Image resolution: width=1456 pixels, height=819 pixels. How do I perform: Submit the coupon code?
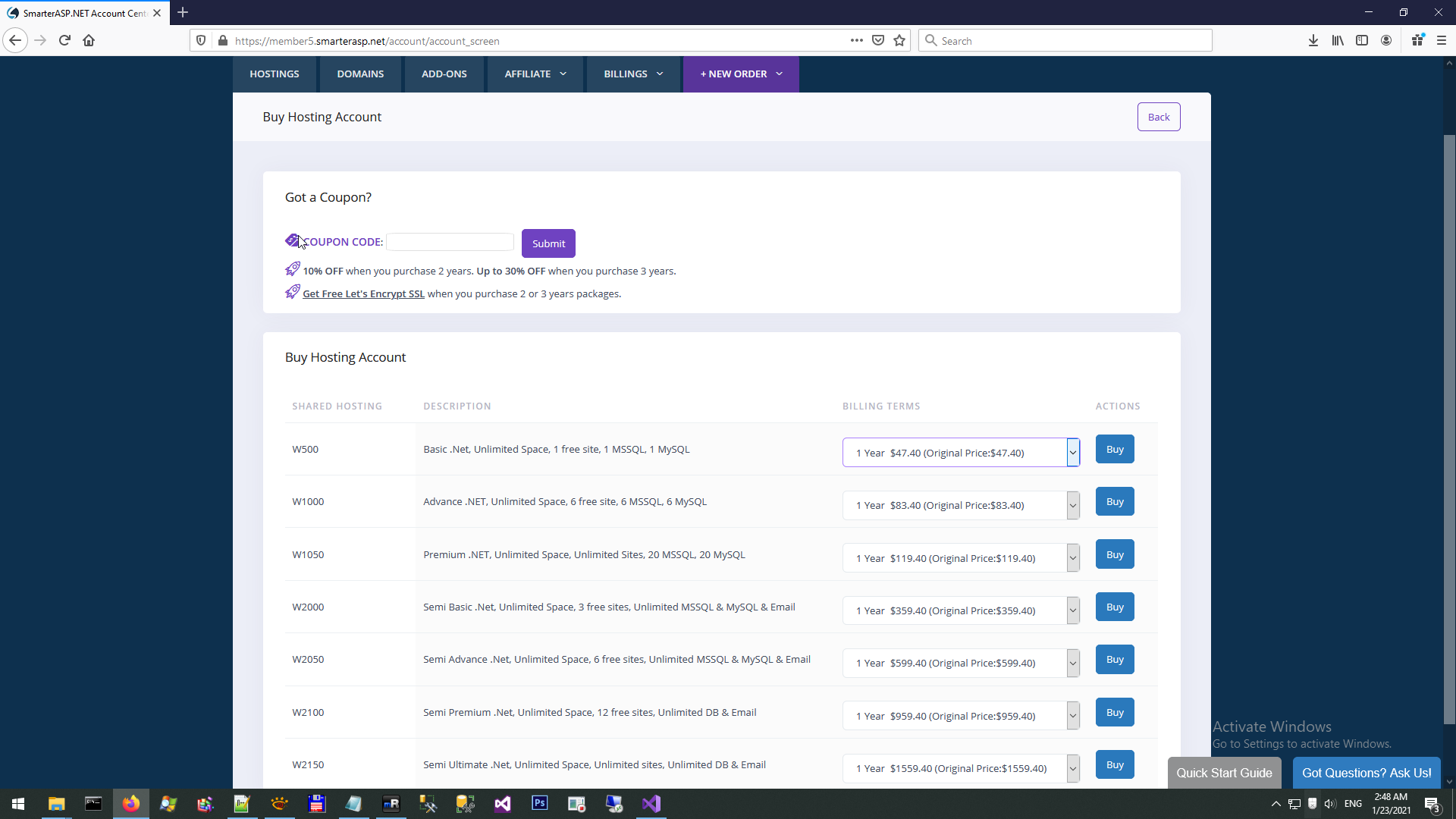548,243
